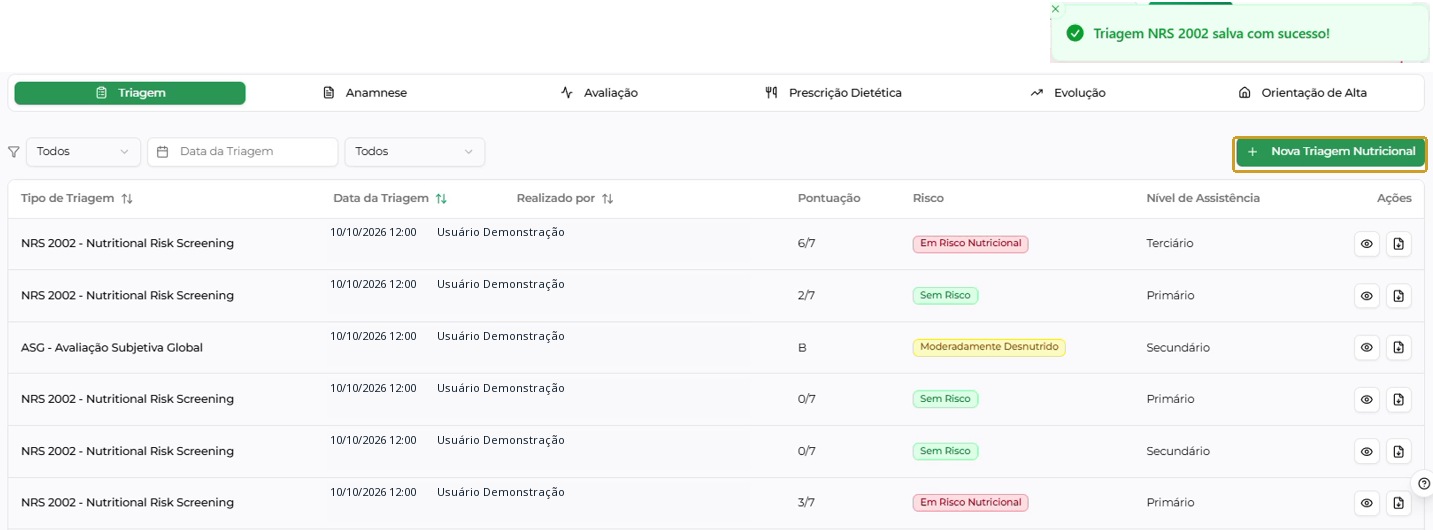This screenshot has height=530, width=1433.
Task: Dismiss the success notification with X
Action: coord(1055,9)
